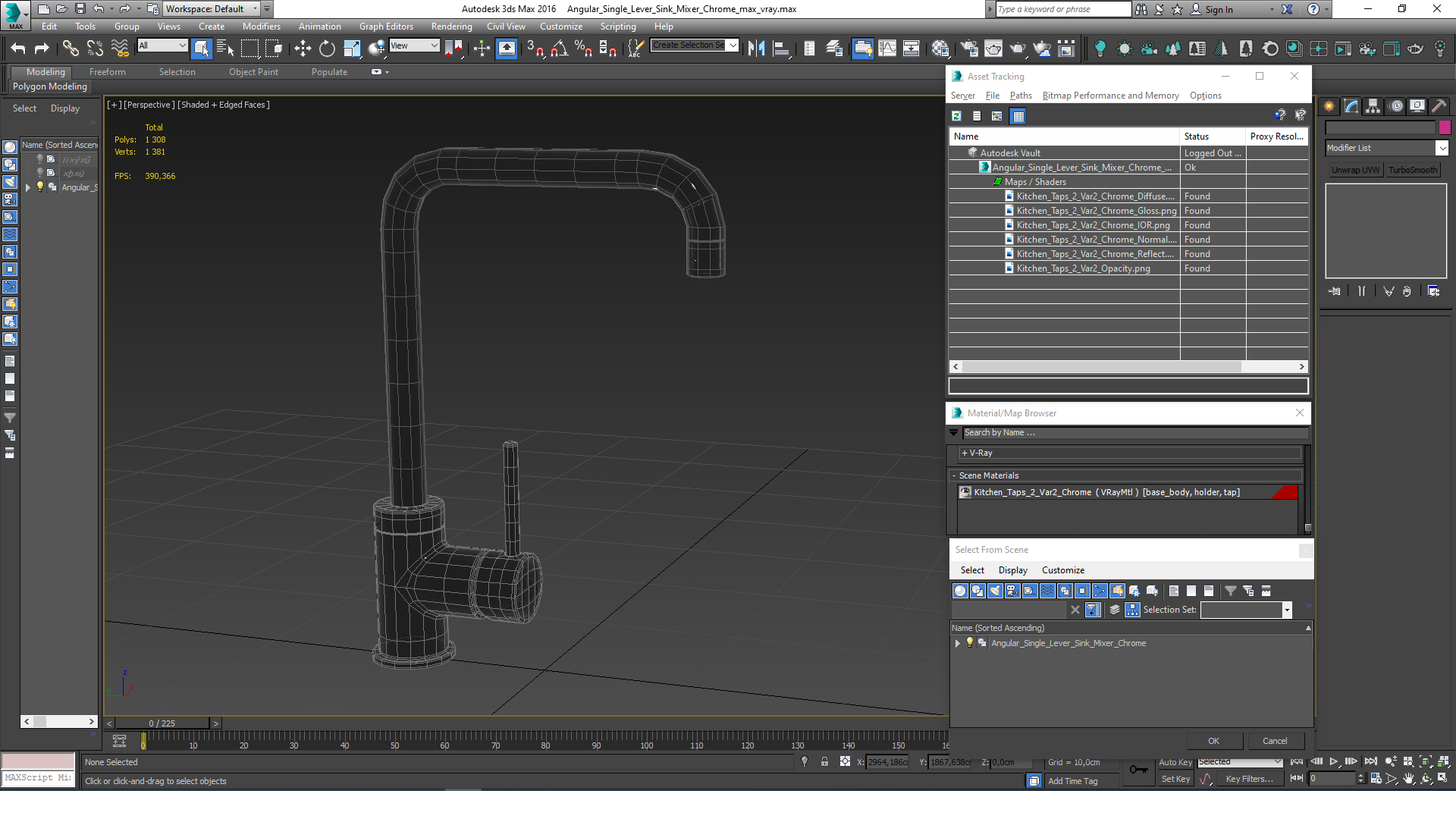Switch to the Freeform ribbon tab

(x=108, y=72)
